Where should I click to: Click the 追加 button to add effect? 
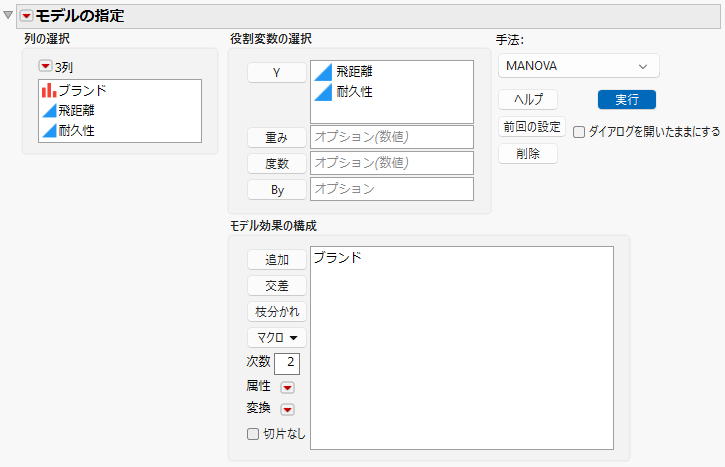[x=276, y=259]
